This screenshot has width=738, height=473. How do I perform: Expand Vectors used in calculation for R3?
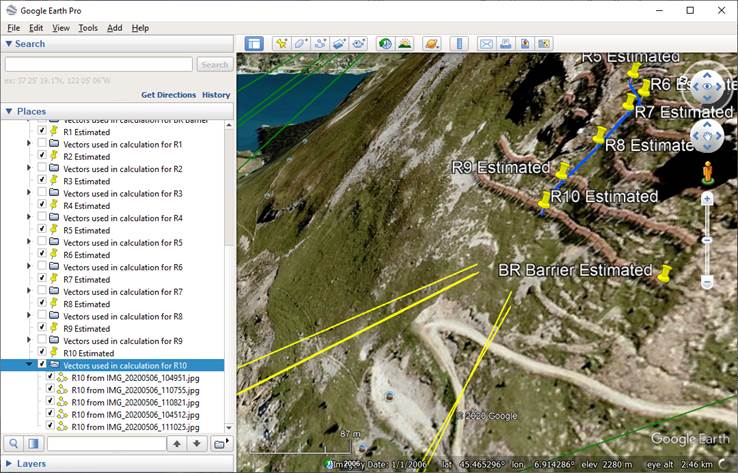[x=29, y=192]
